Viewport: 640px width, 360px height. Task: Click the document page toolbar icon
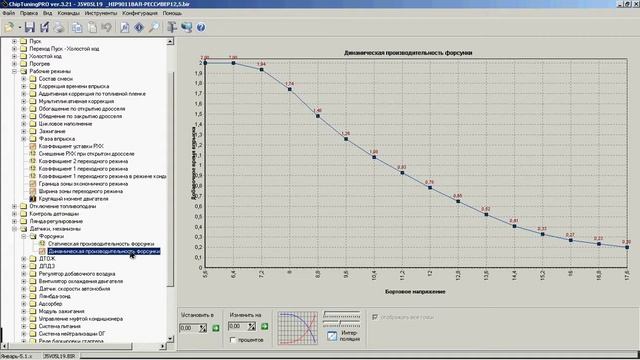click(125, 27)
